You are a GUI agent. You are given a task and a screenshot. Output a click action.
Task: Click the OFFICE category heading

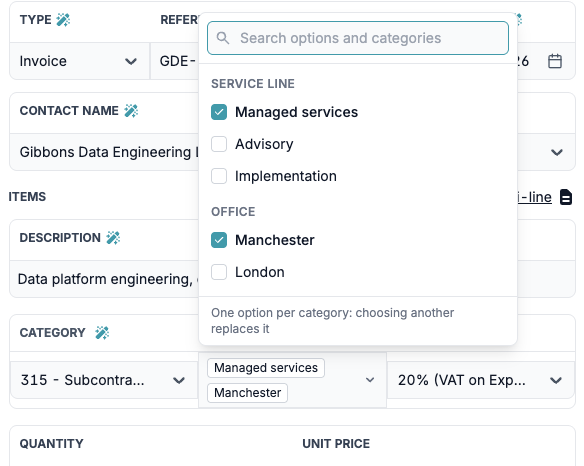click(x=233, y=212)
